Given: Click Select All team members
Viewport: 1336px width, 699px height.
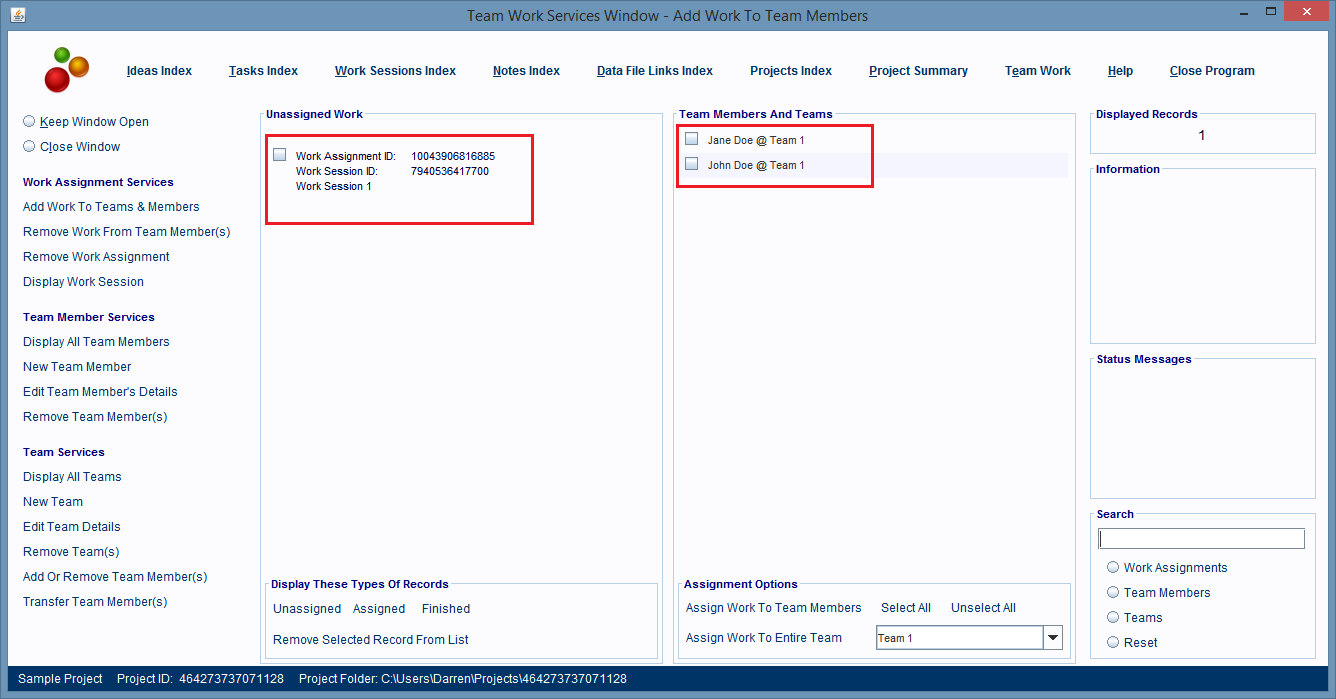Looking at the screenshot, I should click(x=906, y=608).
